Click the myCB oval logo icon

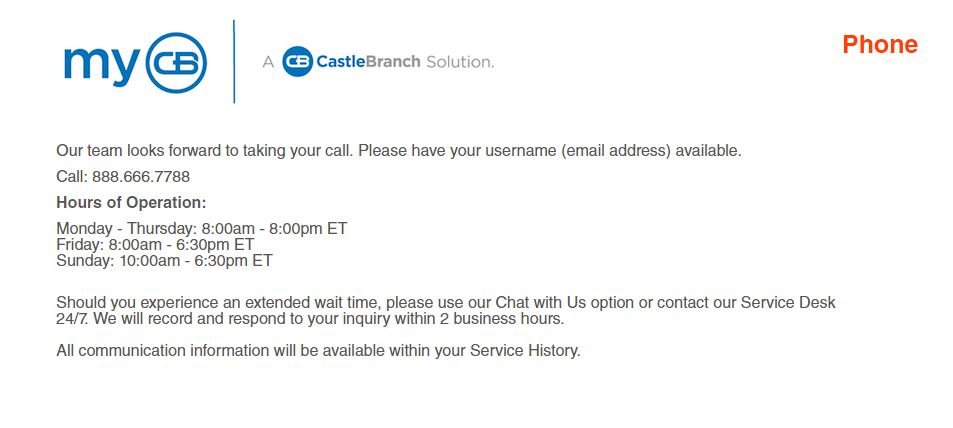point(176,62)
